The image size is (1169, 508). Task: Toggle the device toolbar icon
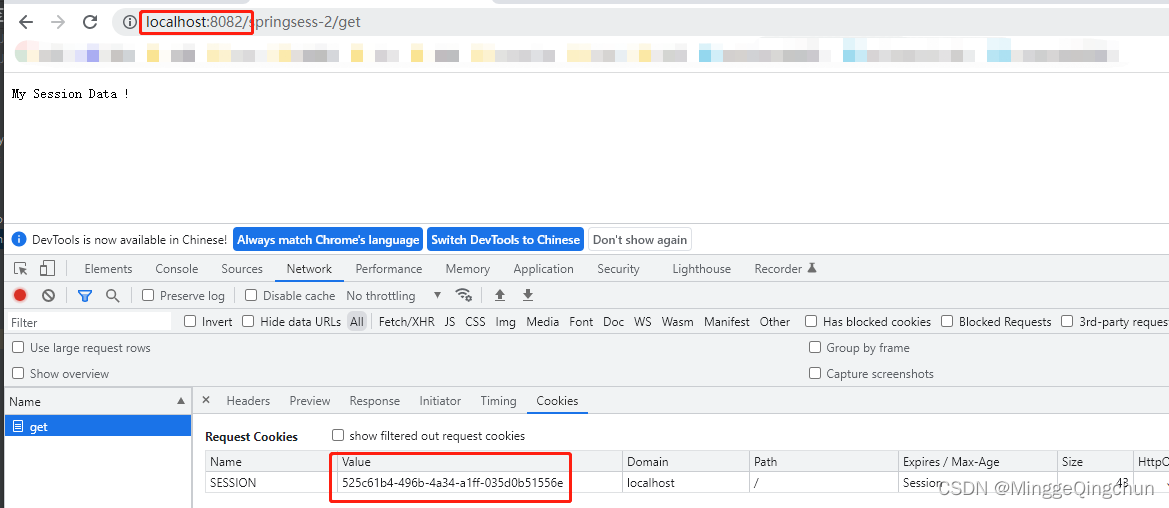47,269
